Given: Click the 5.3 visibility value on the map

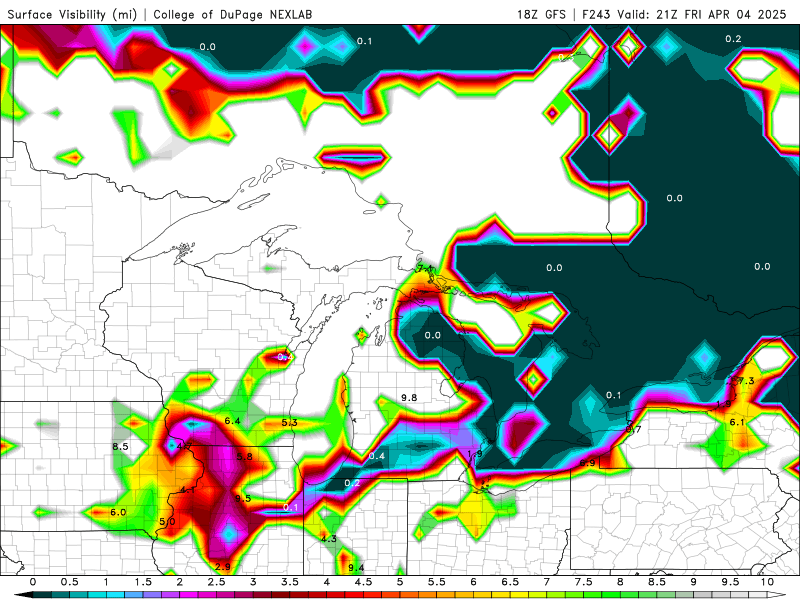Looking at the screenshot, I should click(x=289, y=422).
